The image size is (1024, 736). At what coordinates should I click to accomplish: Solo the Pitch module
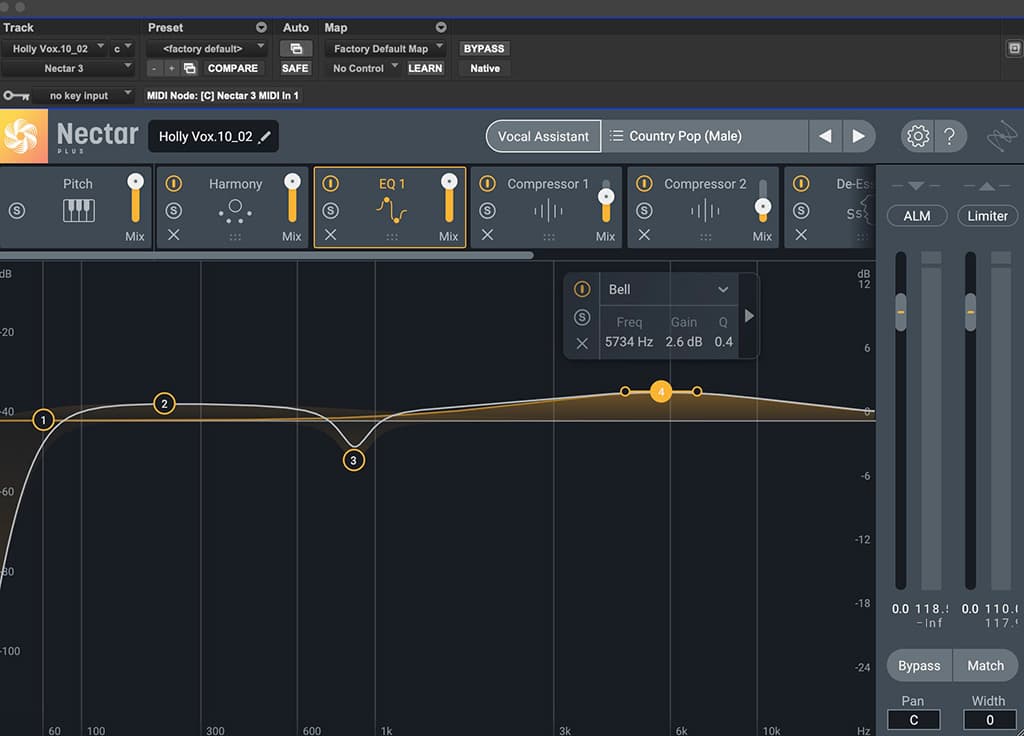pos(17,210)
